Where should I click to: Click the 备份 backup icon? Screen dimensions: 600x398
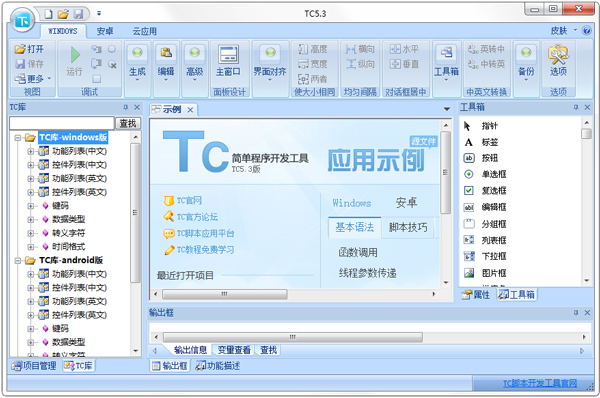click(526, 52)
